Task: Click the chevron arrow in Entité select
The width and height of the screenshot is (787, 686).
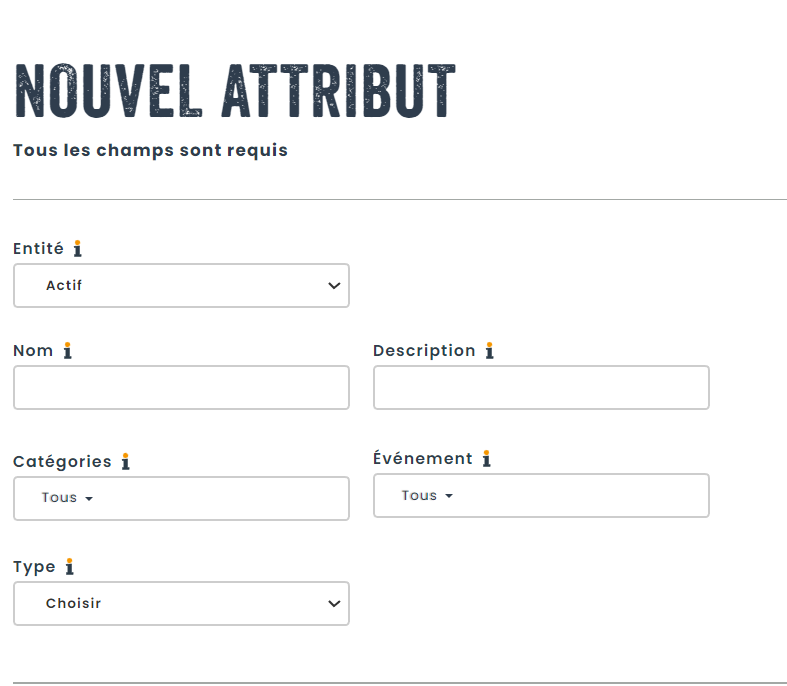Action: pyautogui.click(x=334, y=286)
